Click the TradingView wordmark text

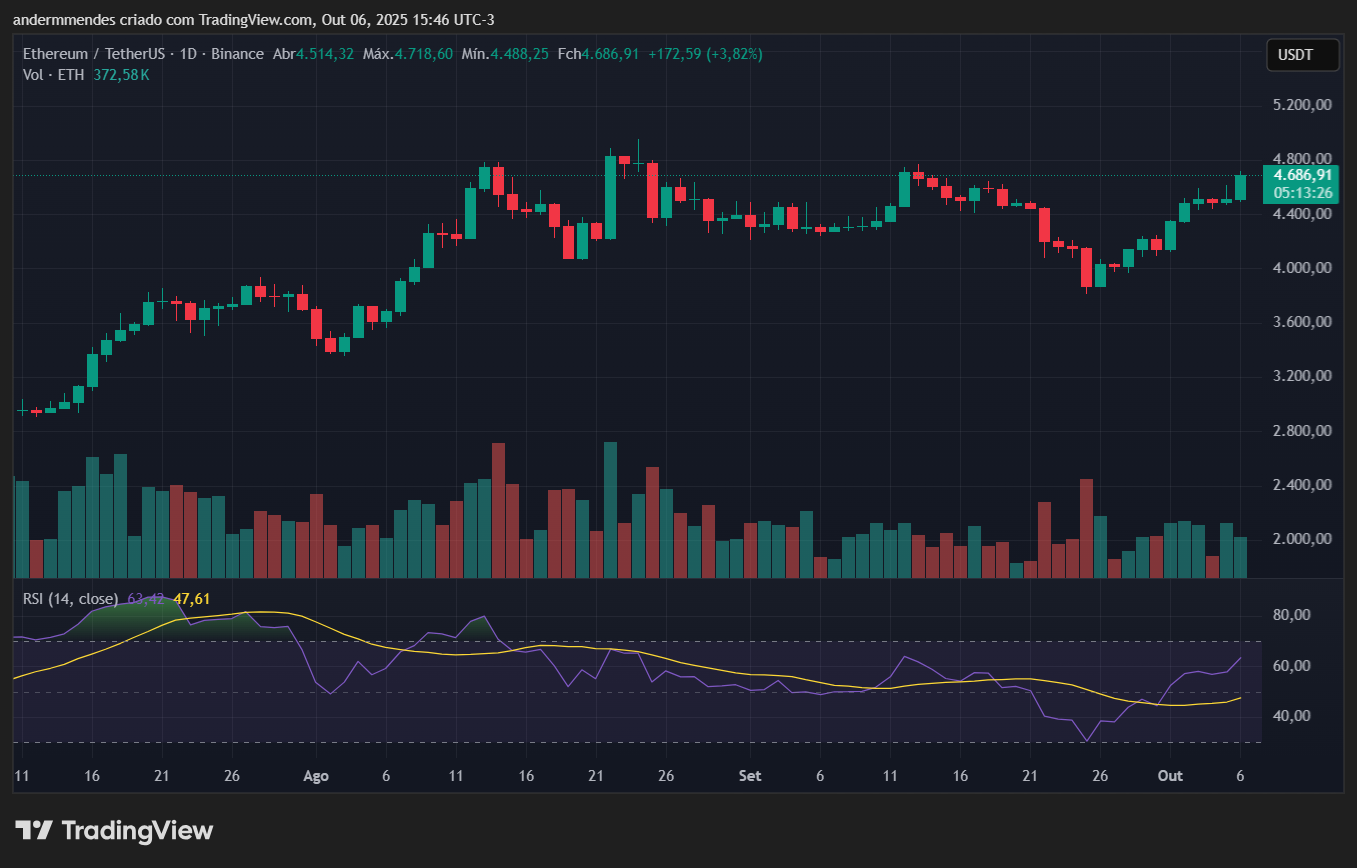point(137,830)
